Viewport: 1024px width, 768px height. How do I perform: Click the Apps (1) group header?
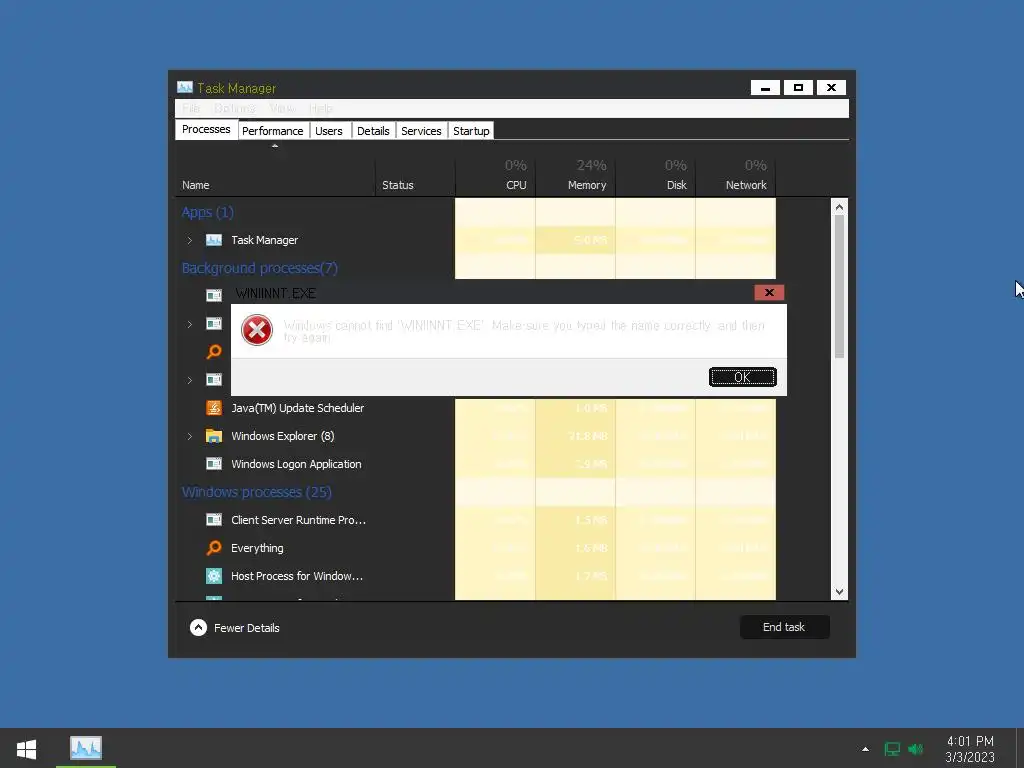pos(208,212)
